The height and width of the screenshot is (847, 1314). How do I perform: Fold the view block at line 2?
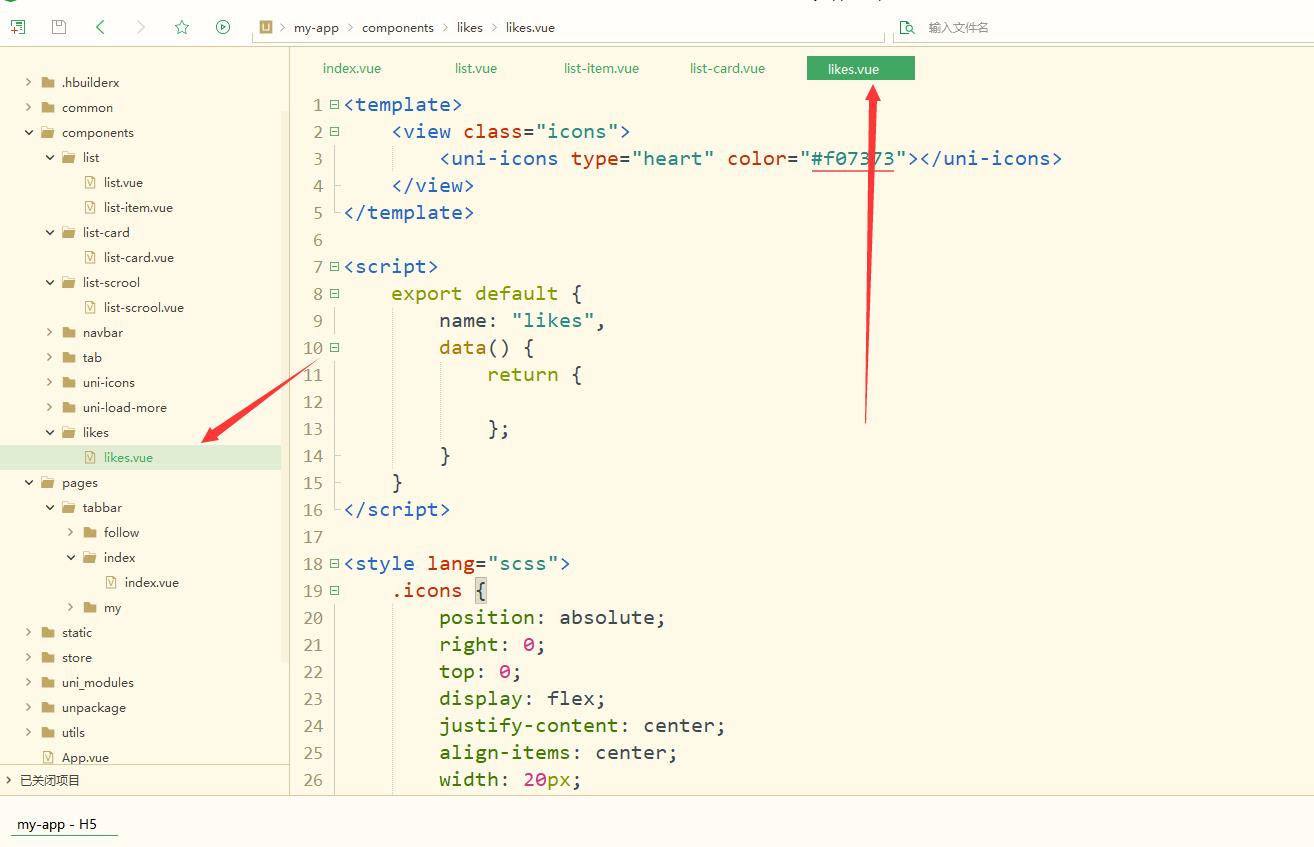[x=334, y=131]
